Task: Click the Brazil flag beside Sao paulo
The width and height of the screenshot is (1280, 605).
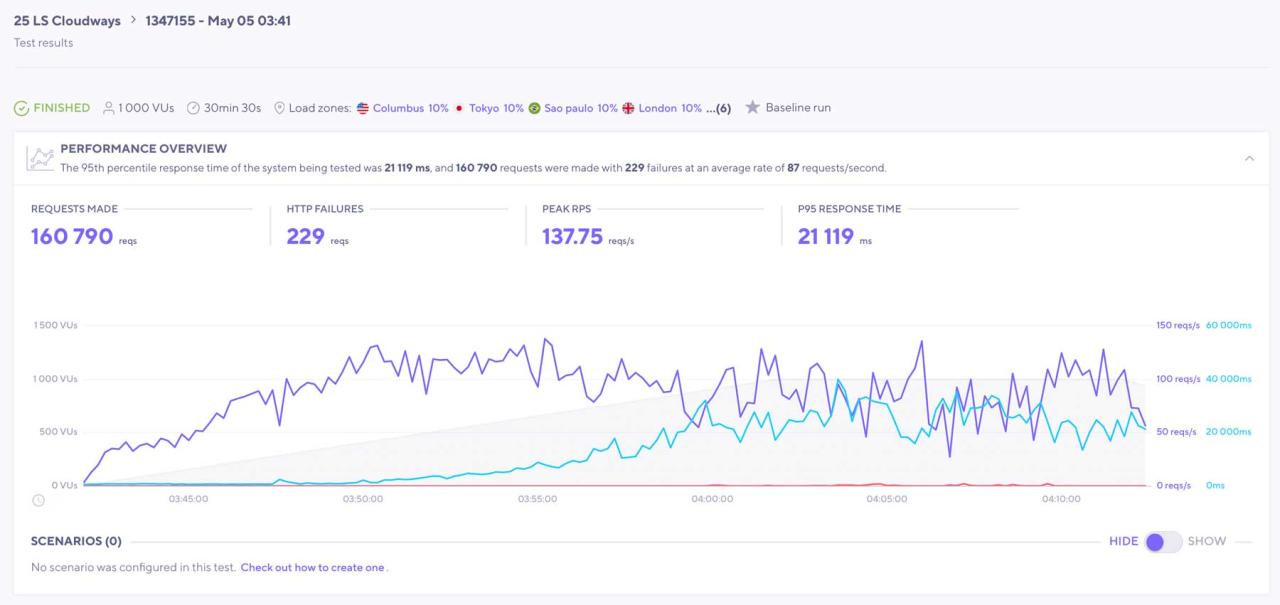Action: (535, 108)
